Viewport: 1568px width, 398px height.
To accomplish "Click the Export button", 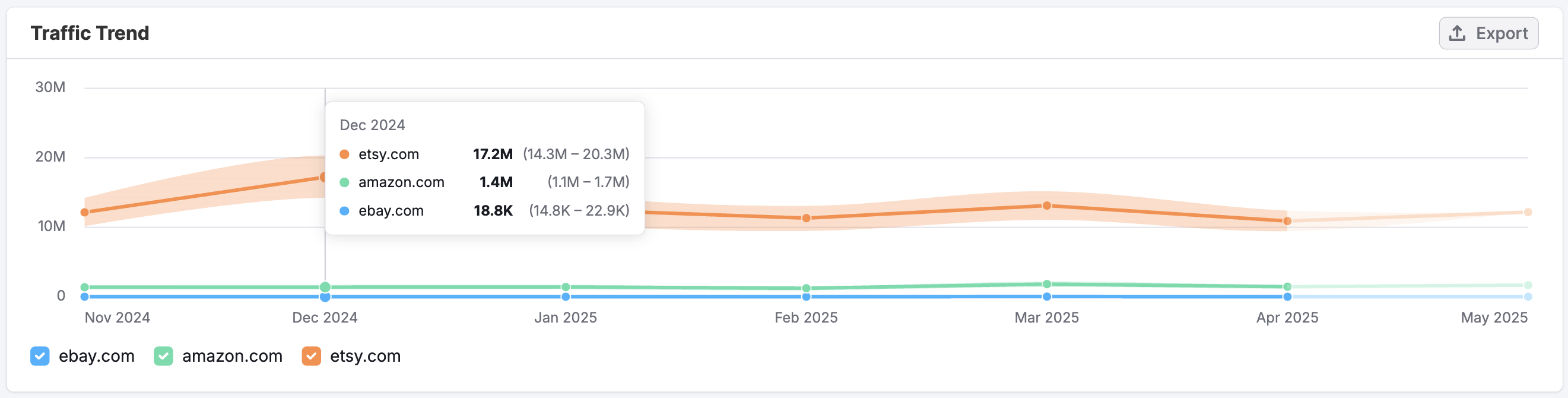I will 1488,33.
